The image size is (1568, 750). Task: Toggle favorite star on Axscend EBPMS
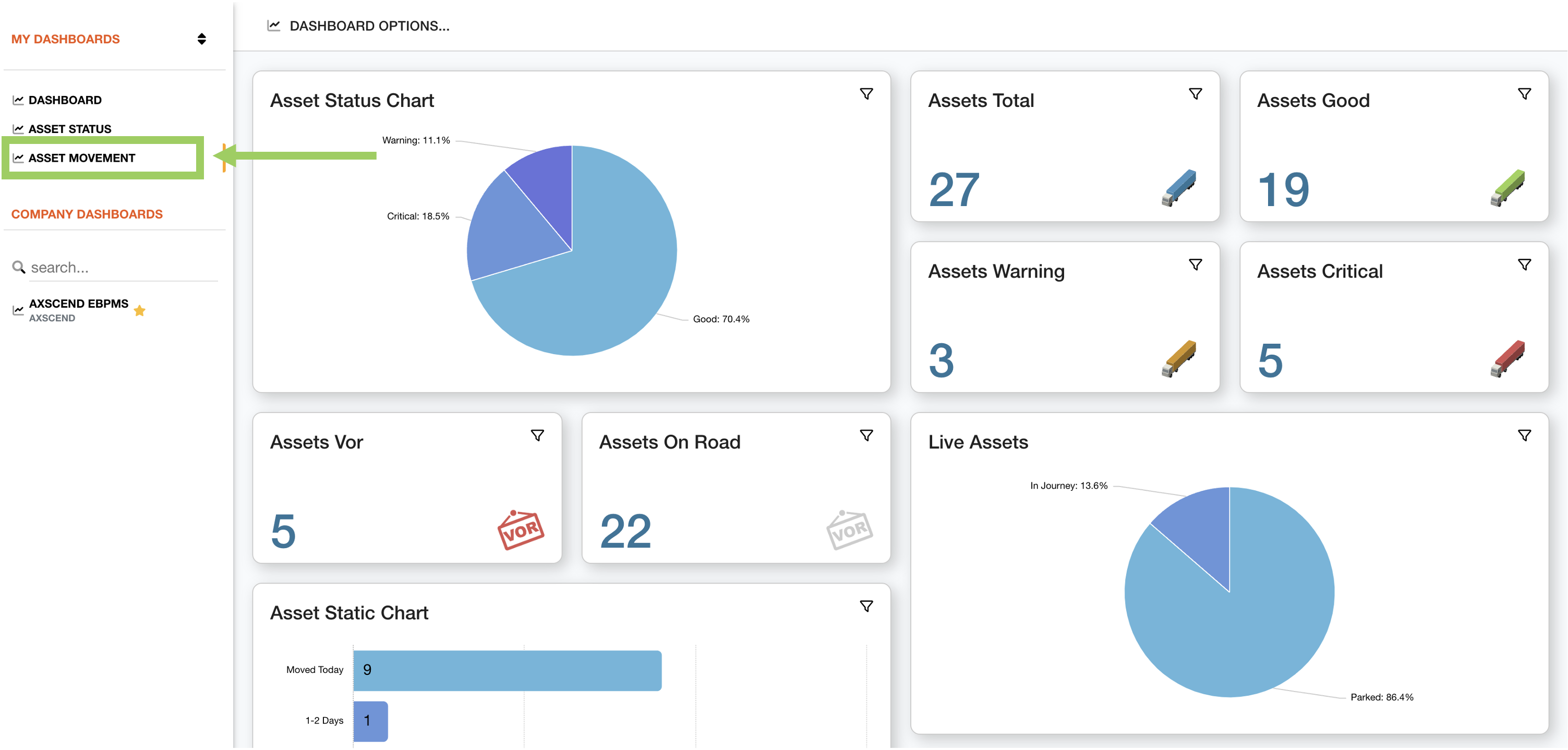click(x=139, y=310)
